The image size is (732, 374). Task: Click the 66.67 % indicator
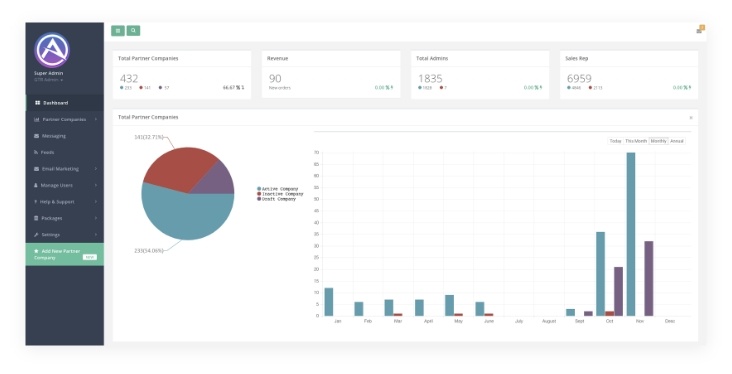[233, 87]
